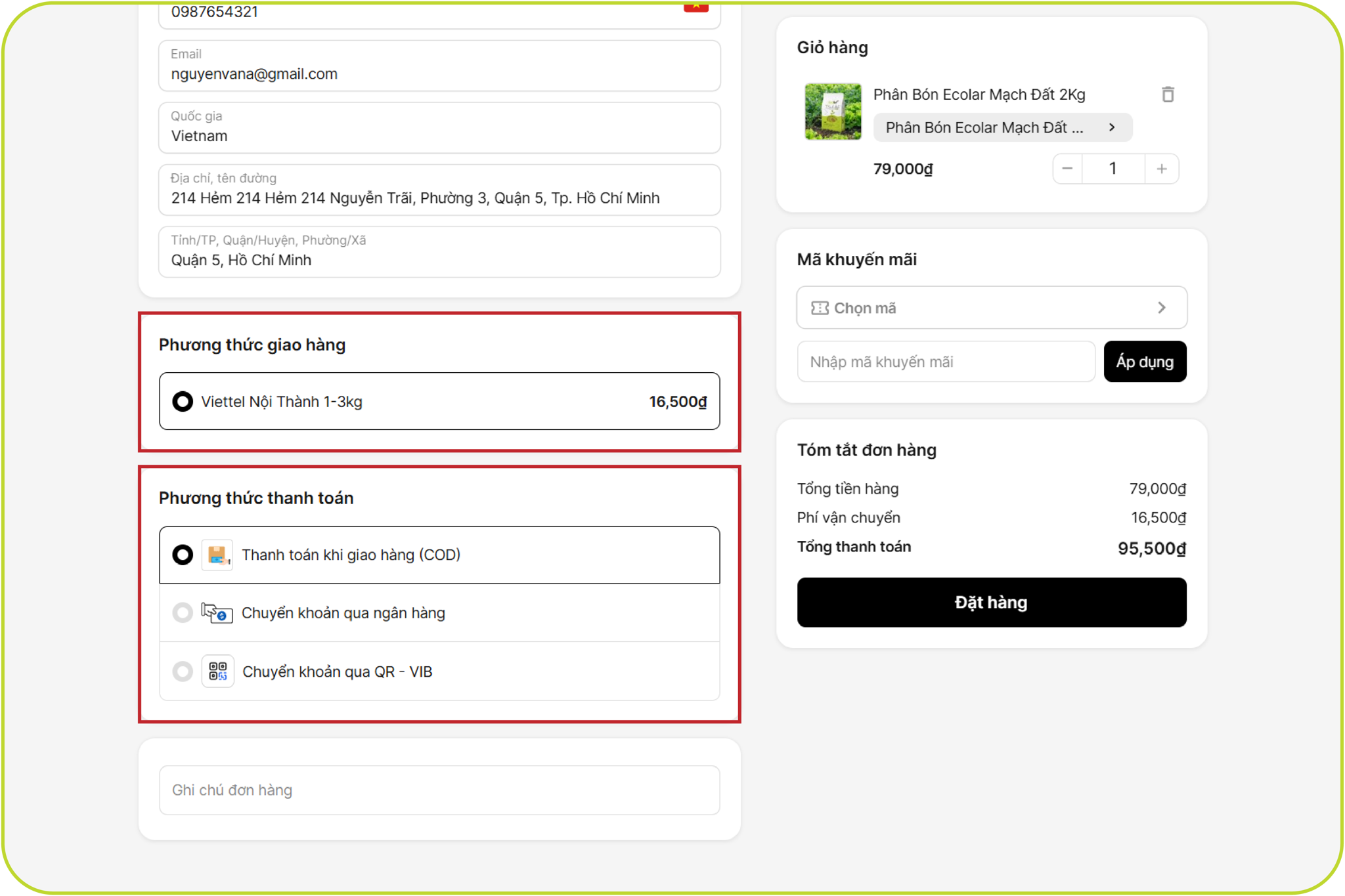Screen dimensions: 1345x896
Task: Click the QR code VIB icon
Action: pyautogui.click(x=217, y=672)
